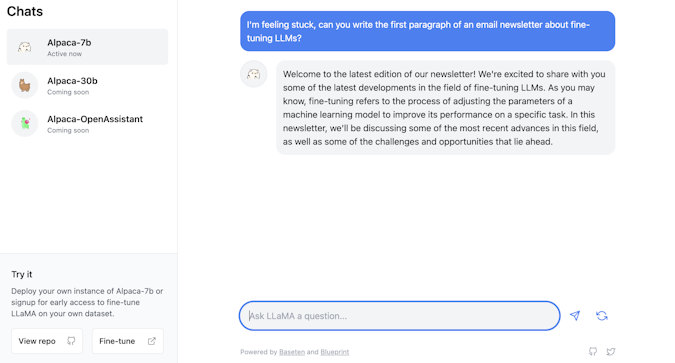Click the Alpaca-30b brown alpaca avatar
This screenshot has width=675, height=363.
(x=25, y=85)
